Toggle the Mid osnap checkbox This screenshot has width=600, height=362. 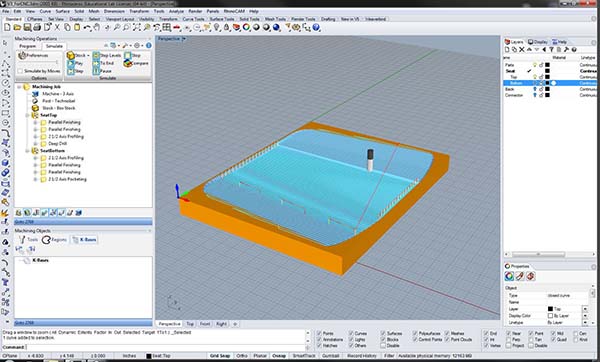(x=553, y=333)
